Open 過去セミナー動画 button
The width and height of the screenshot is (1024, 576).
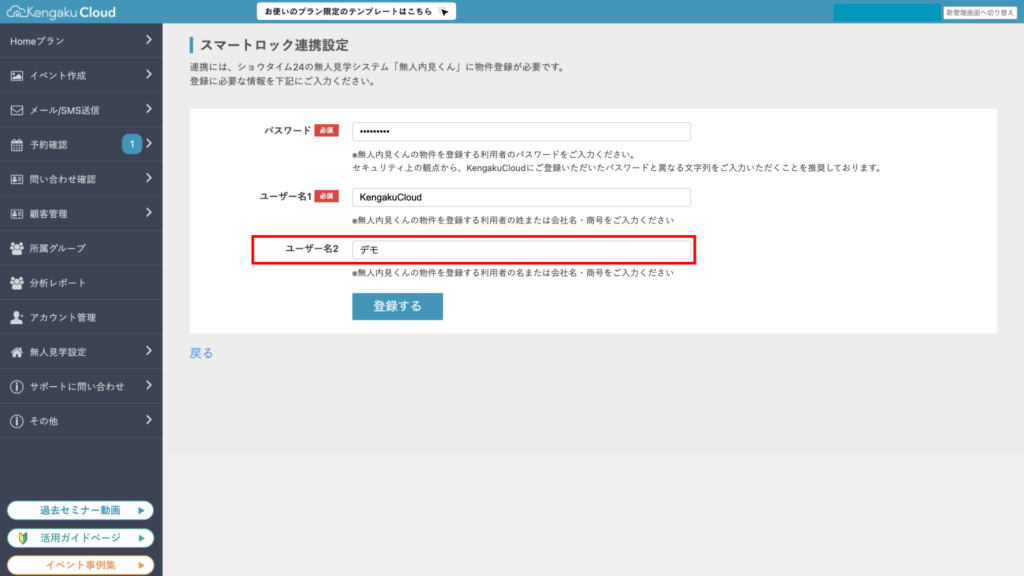pyautogui.click(x=80, y=511)
